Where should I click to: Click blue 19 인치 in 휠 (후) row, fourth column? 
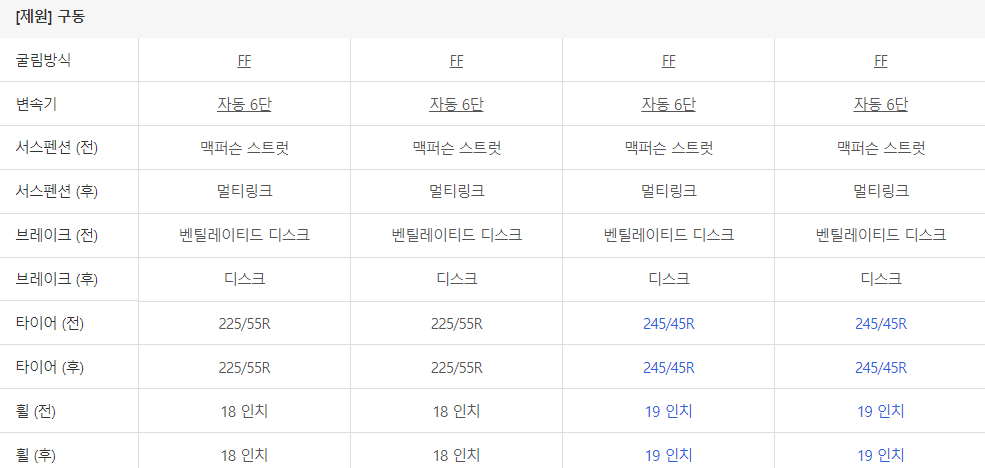881,455
